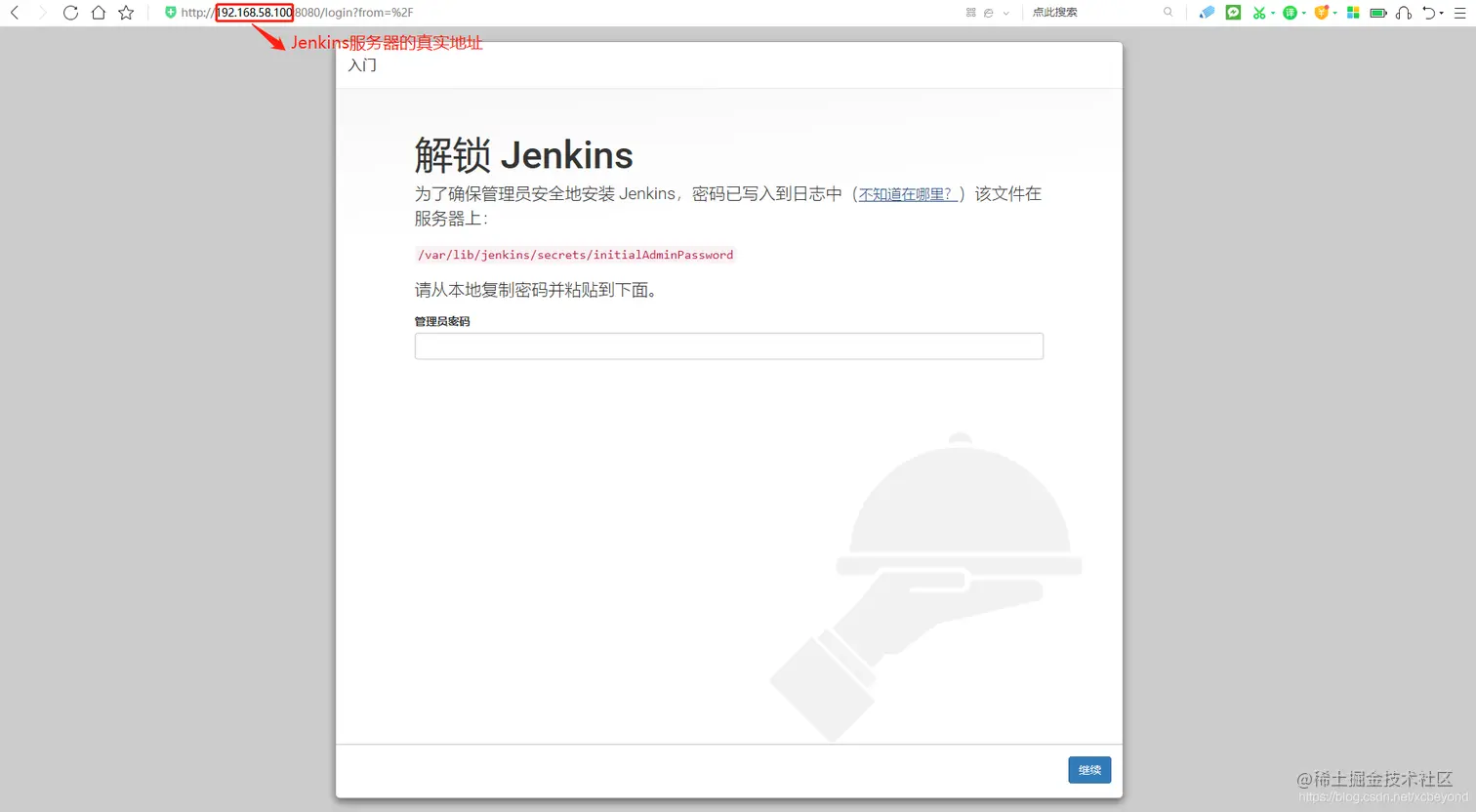
Task: Click the green messenger extension icon
Action: pos(1233,13)
